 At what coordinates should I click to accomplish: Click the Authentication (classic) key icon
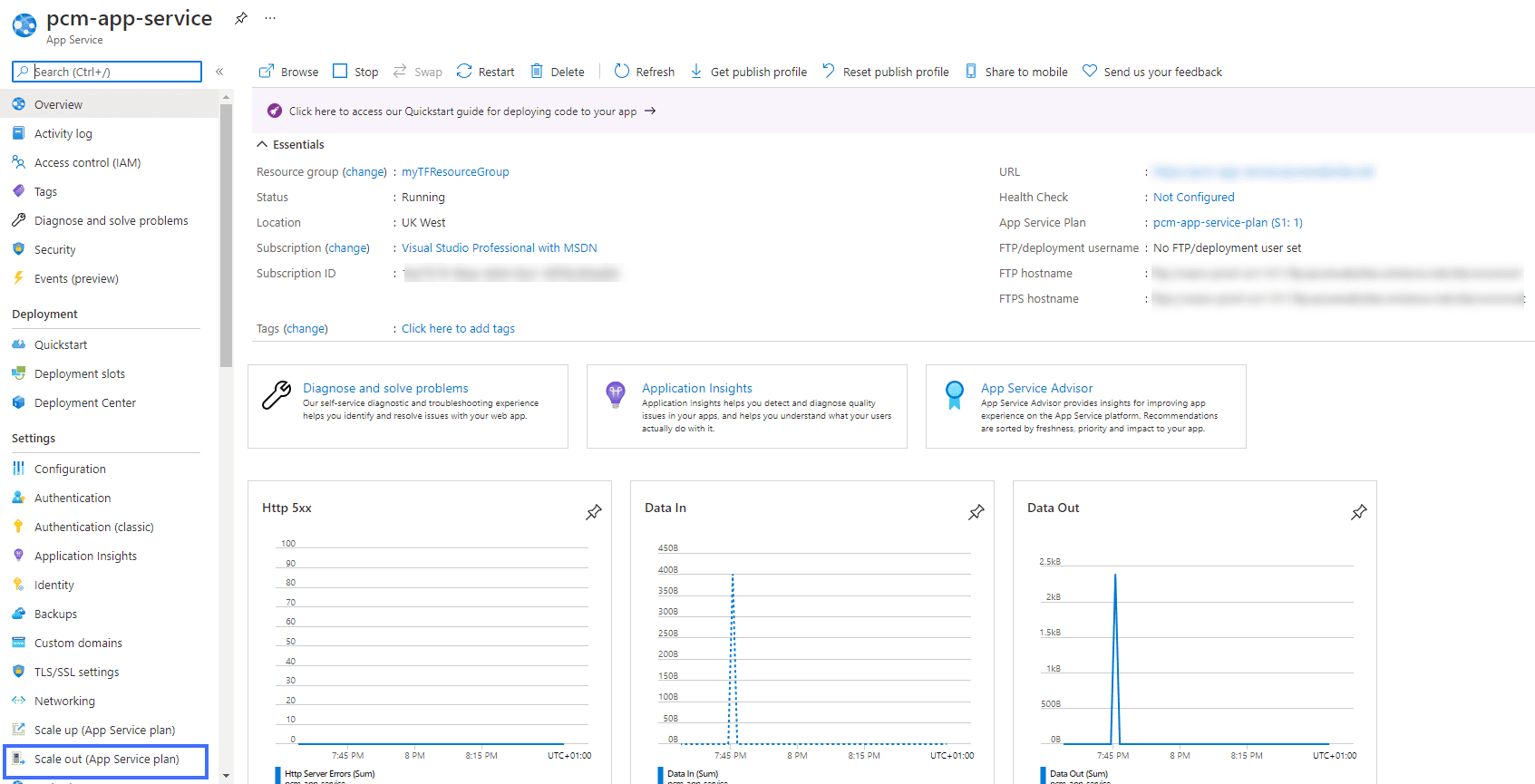pos(18,527)
